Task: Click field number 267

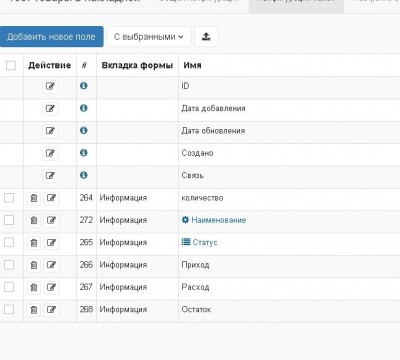Action: [86, 287]
